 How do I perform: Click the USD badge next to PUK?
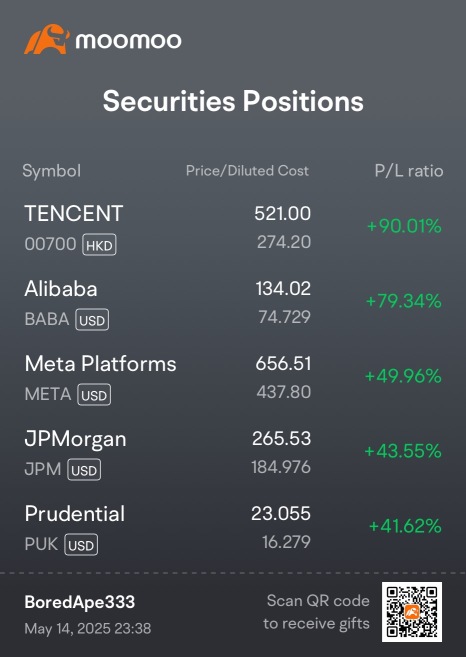pos(81,545)
